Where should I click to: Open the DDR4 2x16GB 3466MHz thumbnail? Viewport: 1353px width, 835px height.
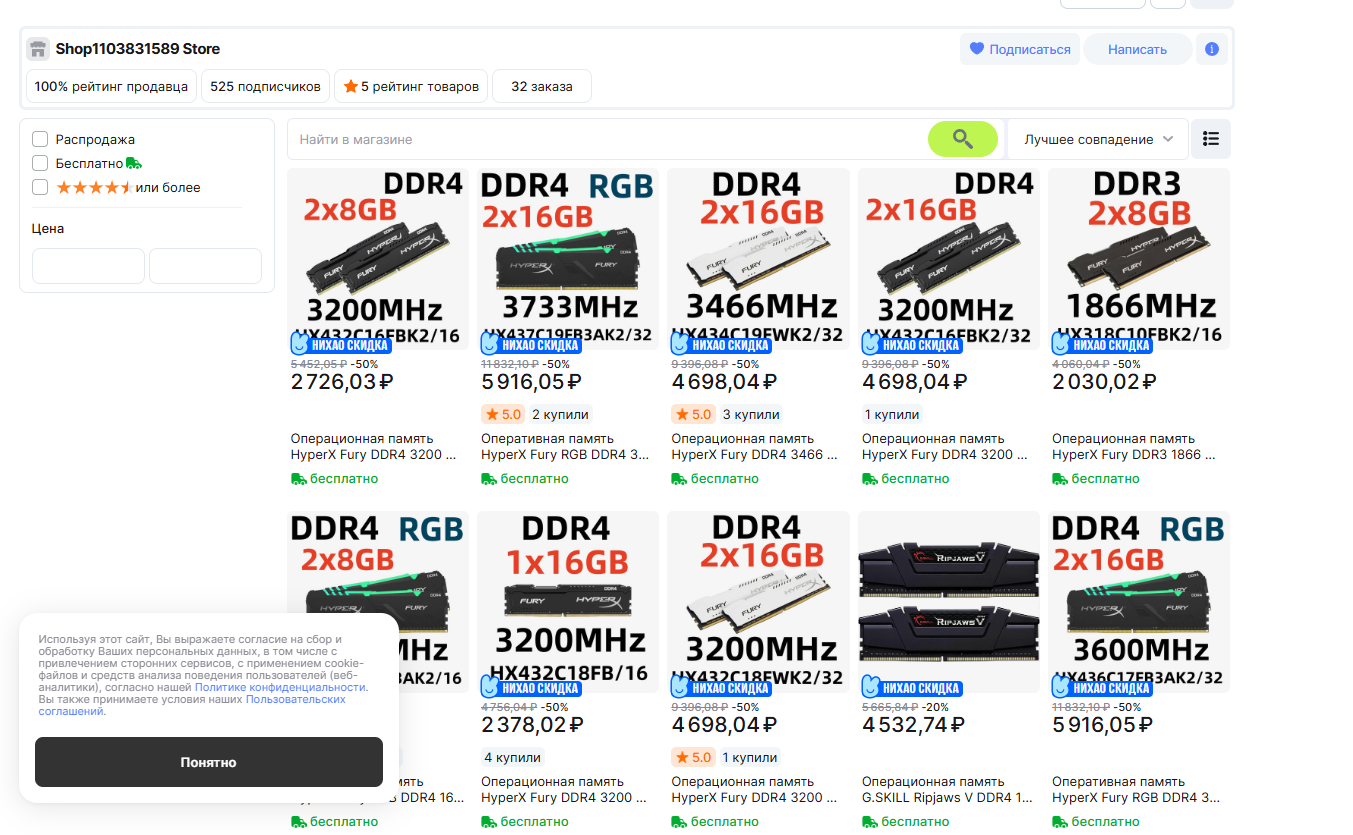[x=758, y=259]
